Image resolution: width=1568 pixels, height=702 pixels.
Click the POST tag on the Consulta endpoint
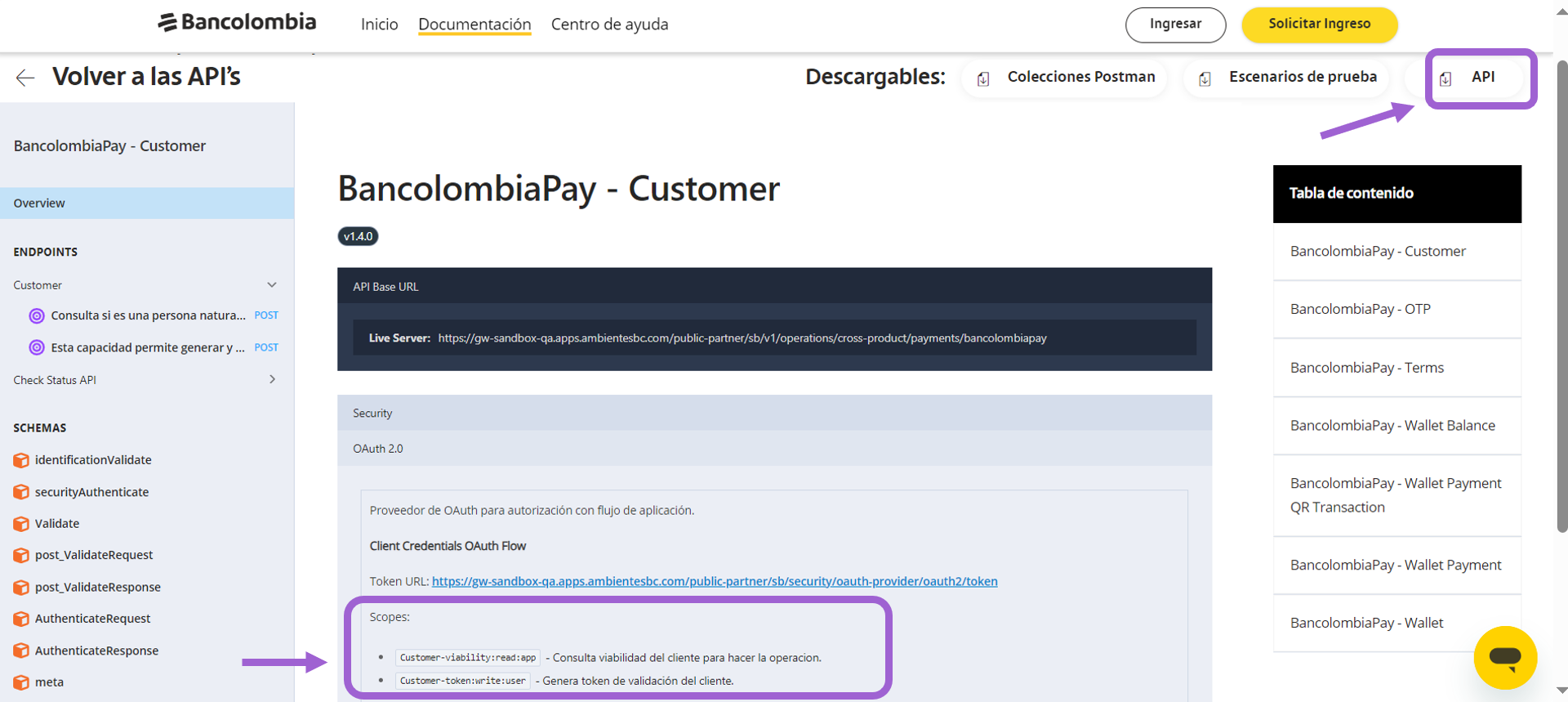[266, 315]
